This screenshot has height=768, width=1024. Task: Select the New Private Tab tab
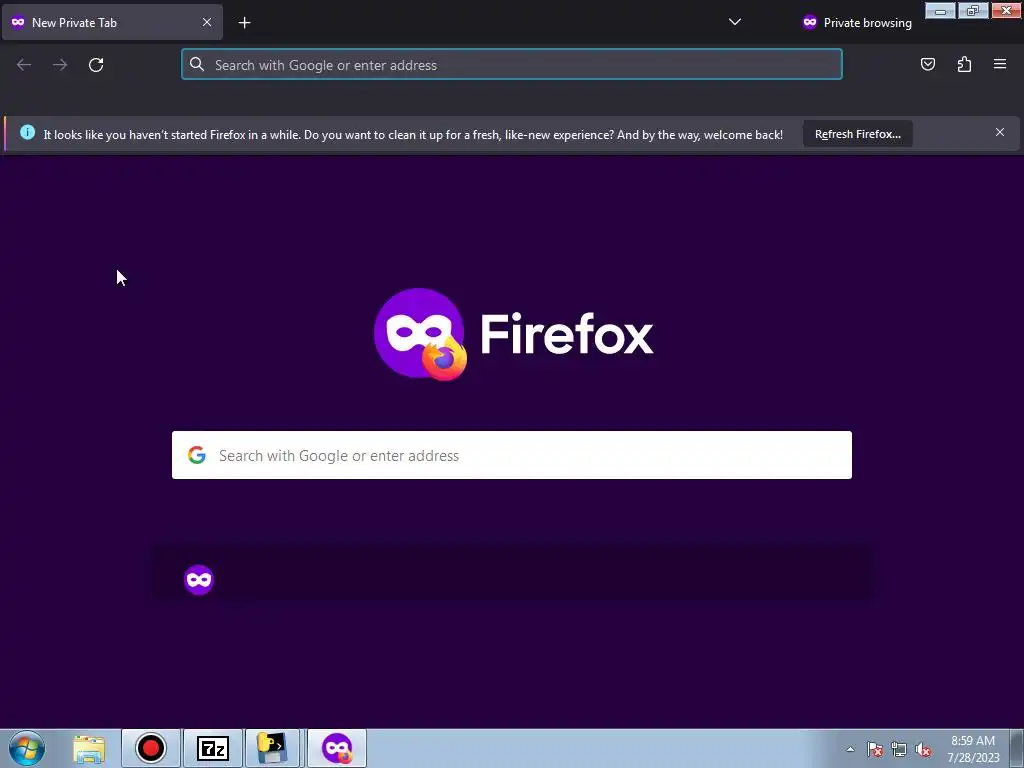[112, 22]
